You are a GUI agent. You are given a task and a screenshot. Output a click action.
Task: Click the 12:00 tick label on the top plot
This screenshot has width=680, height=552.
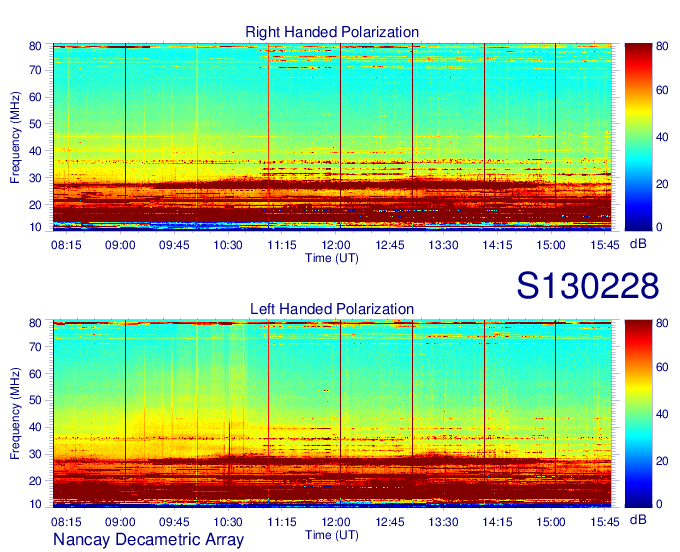(336, 245)
